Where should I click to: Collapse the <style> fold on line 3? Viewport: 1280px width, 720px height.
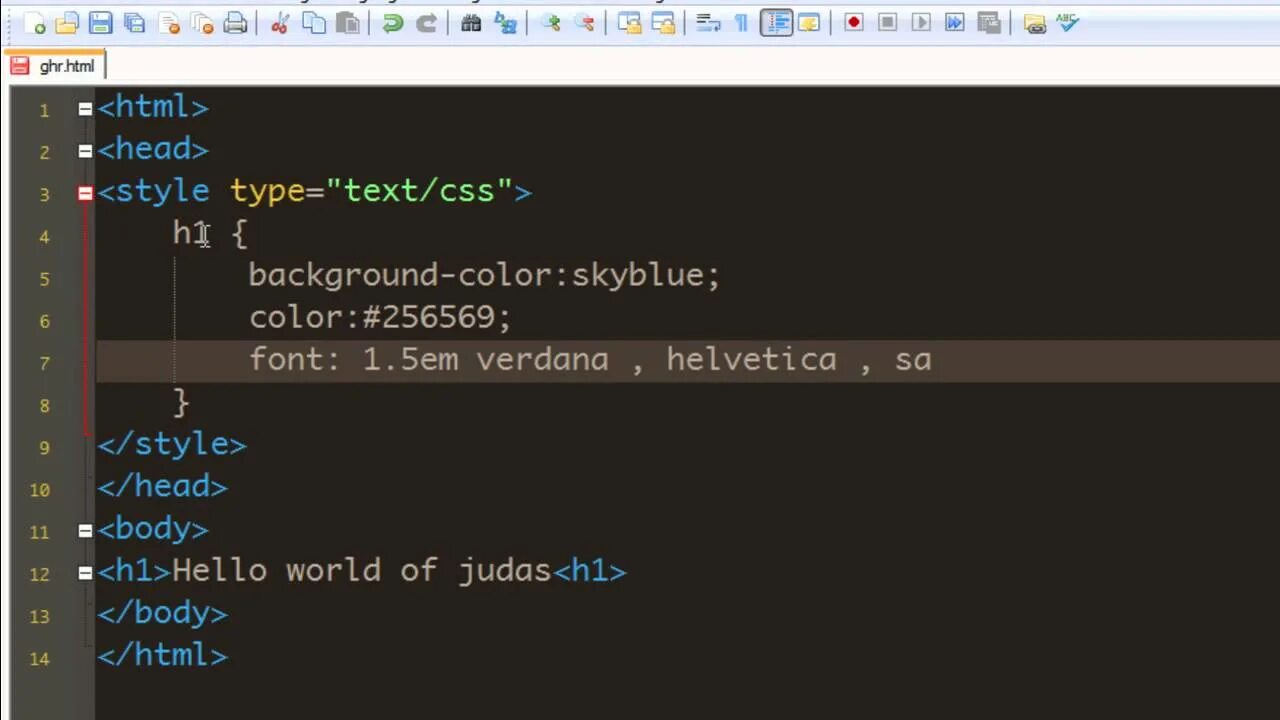pyautogui.click(x=85, y=193)
